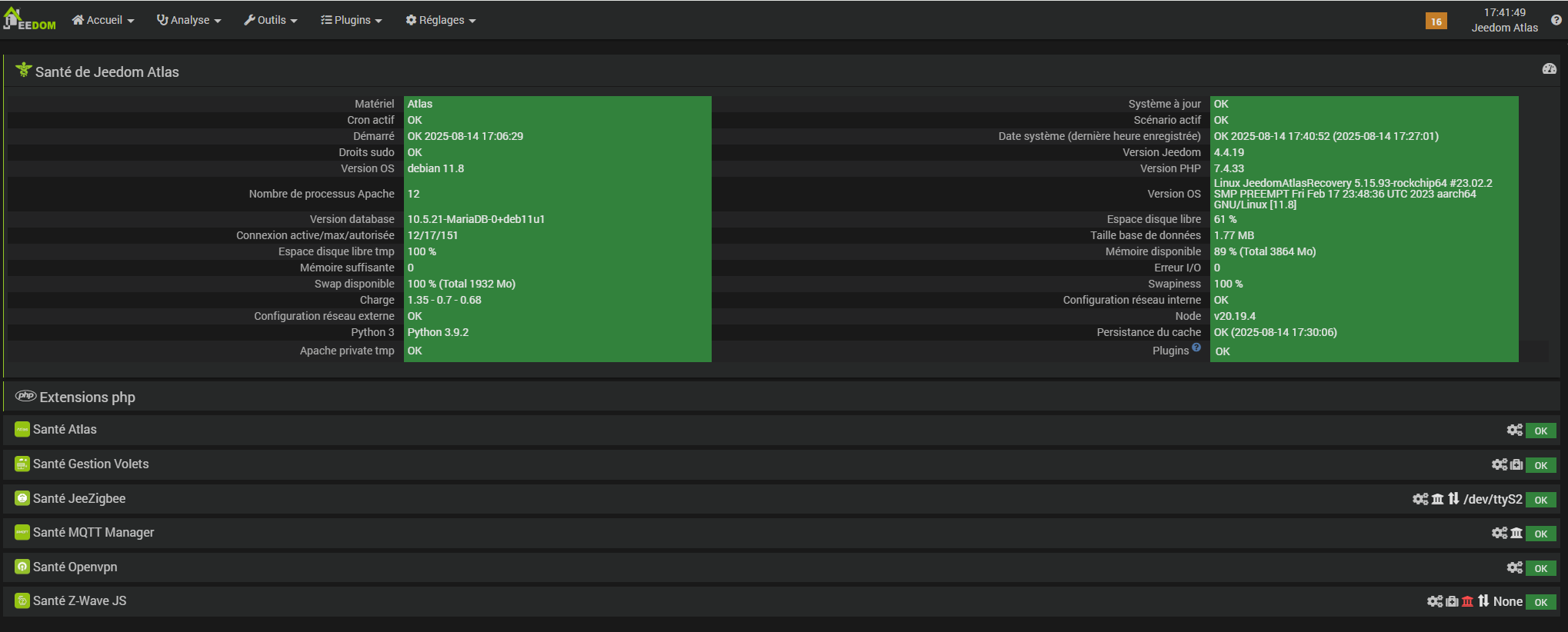Click the medkit icon for Gestion Volets

[1516, 464]
